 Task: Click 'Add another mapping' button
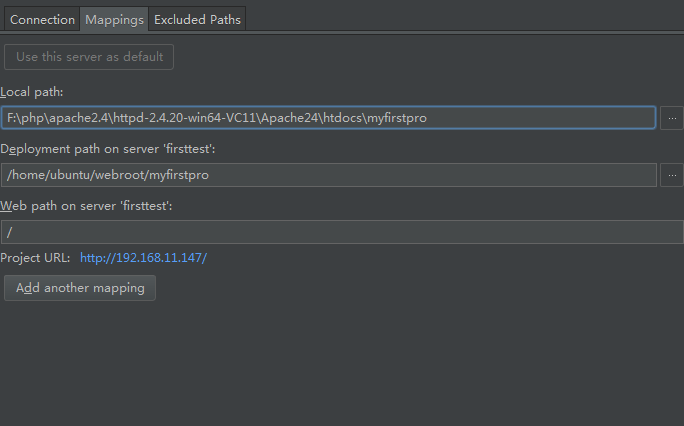(80, 288)
